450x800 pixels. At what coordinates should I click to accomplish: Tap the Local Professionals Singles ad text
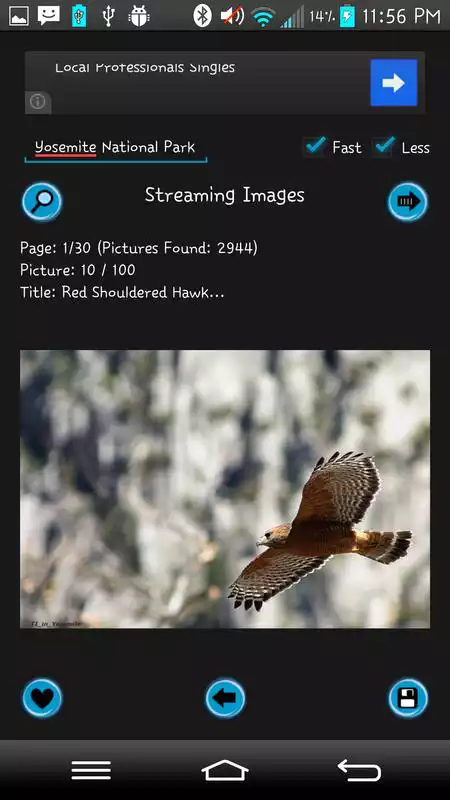(145, 67)
